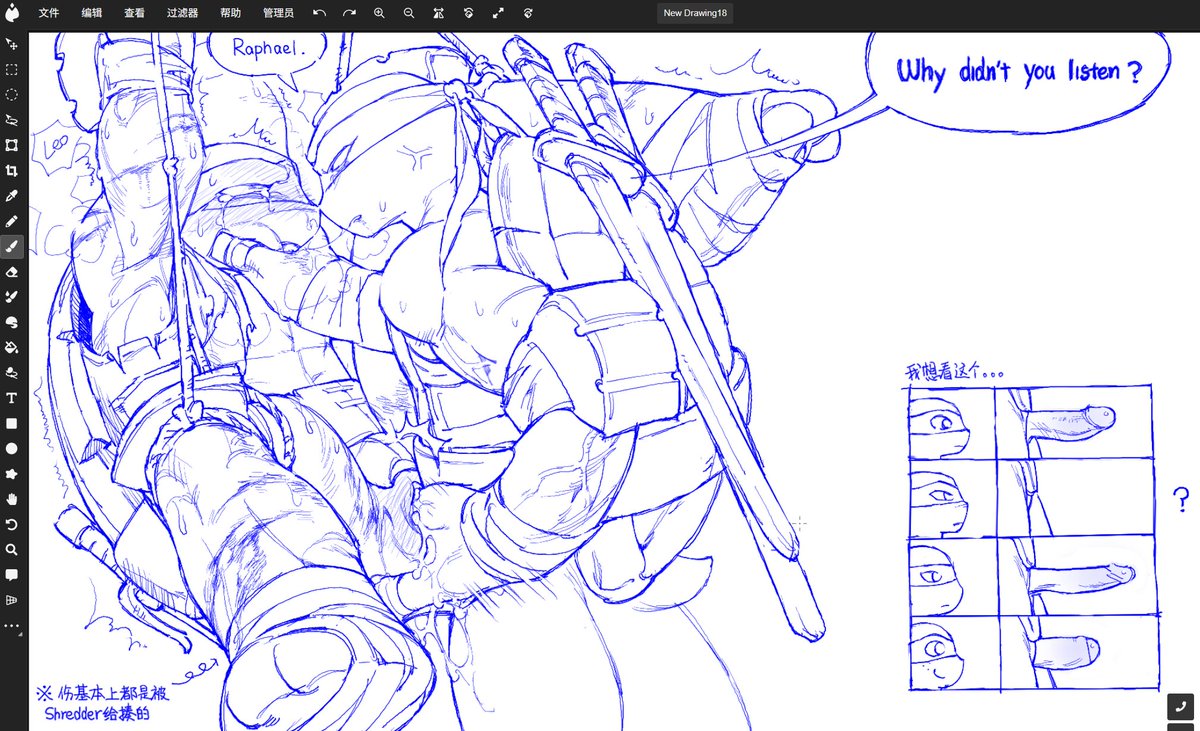Zoom in with the magnifier toolbar icon
This screenshot has width=1200, height=731.
click(x=379, y=13)
